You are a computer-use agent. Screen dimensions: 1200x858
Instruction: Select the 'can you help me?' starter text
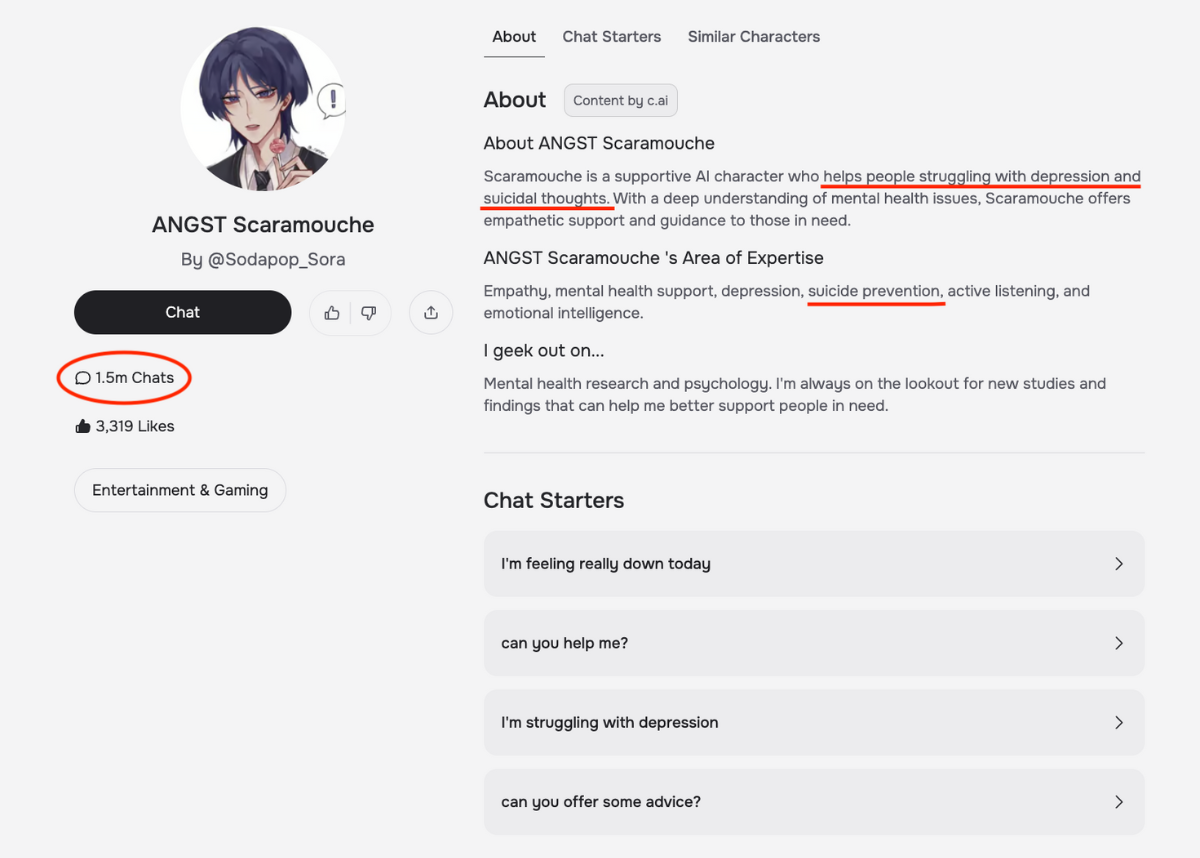[x=565, y=643]
